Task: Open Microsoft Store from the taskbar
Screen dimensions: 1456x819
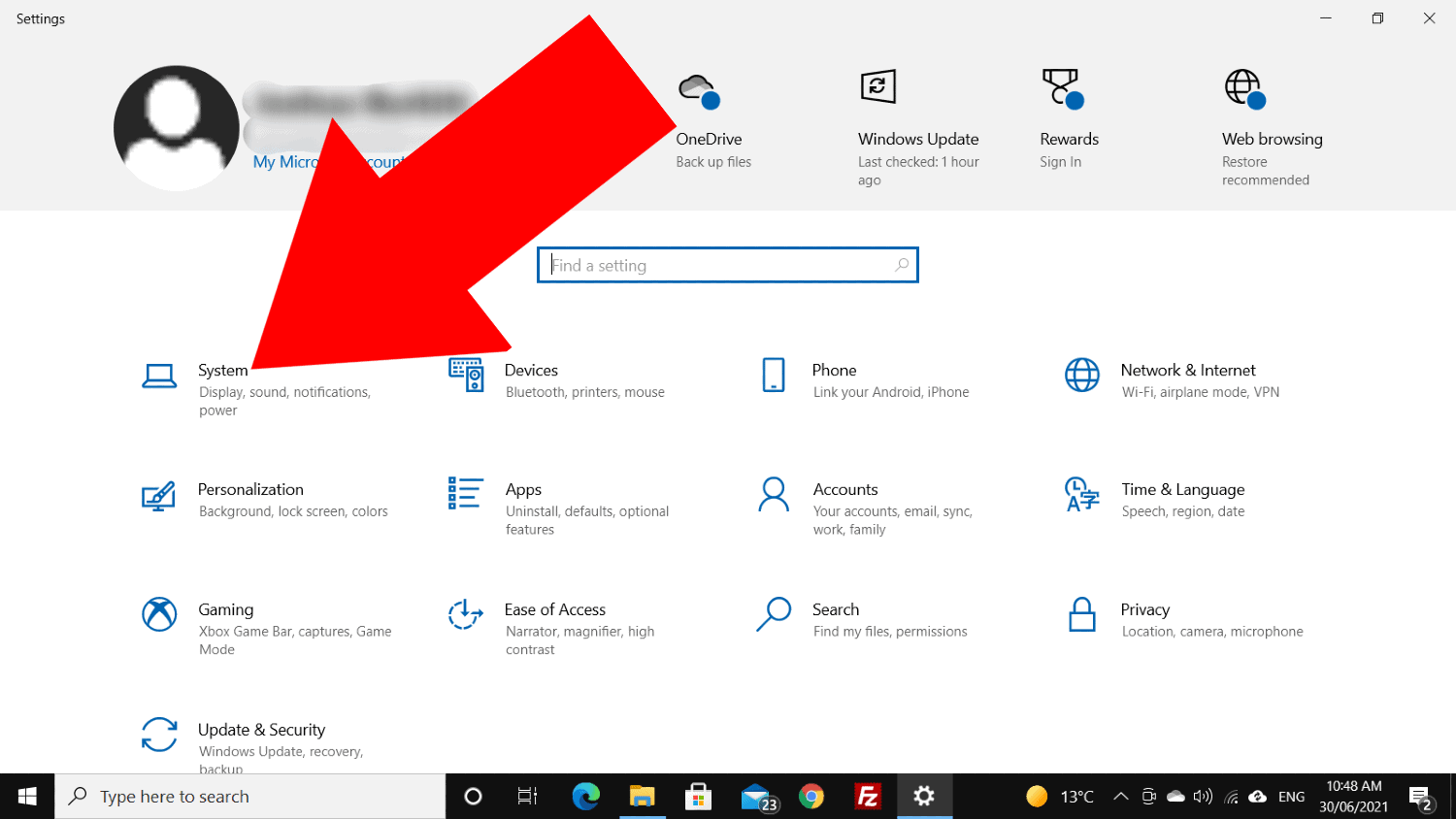Action: [698, 797]
